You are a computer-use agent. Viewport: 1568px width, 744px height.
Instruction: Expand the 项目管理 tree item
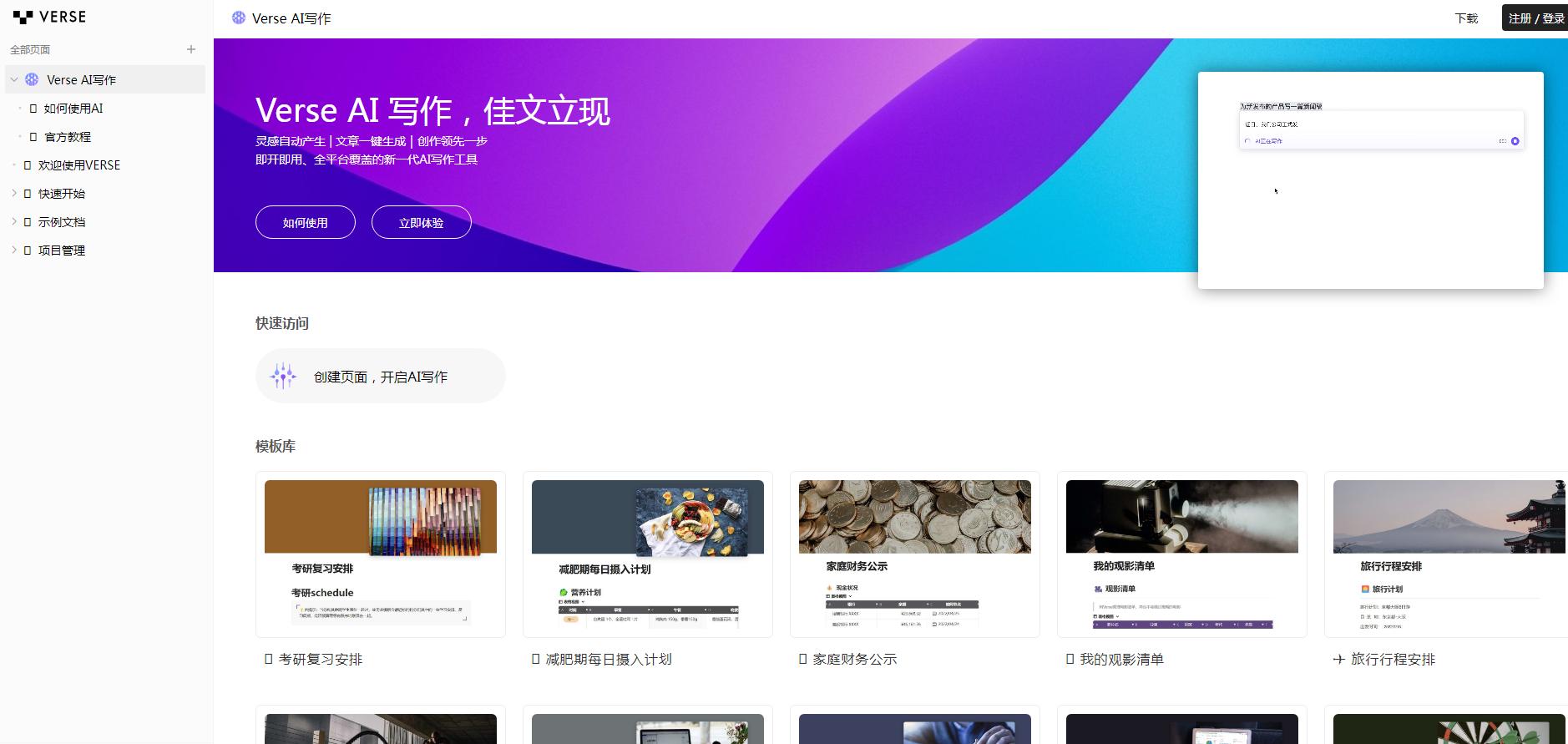(x=14, y=250)
